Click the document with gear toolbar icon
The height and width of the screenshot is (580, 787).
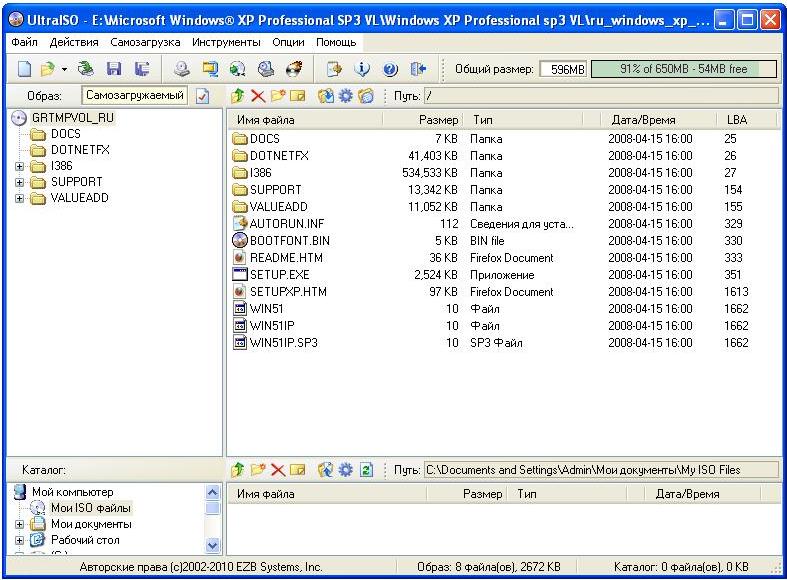pyautogui.click(x=334, y=69)
